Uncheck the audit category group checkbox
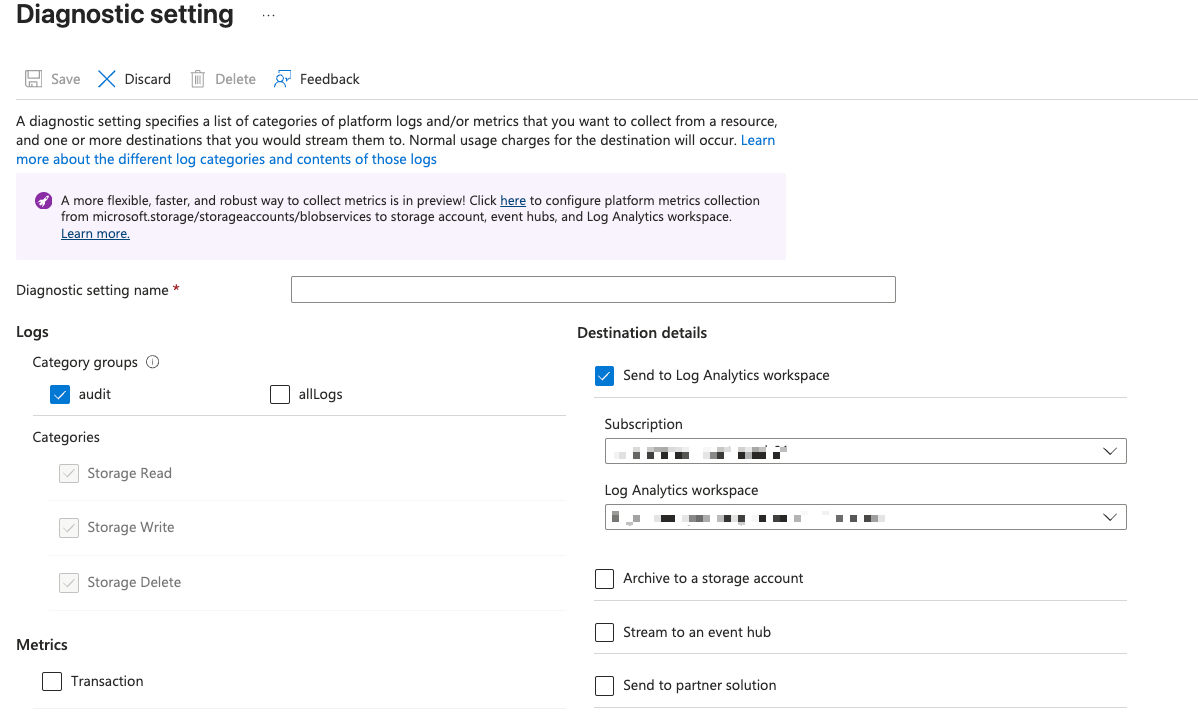Viewport: 1198px width, 728px height. tap(60, 394)
